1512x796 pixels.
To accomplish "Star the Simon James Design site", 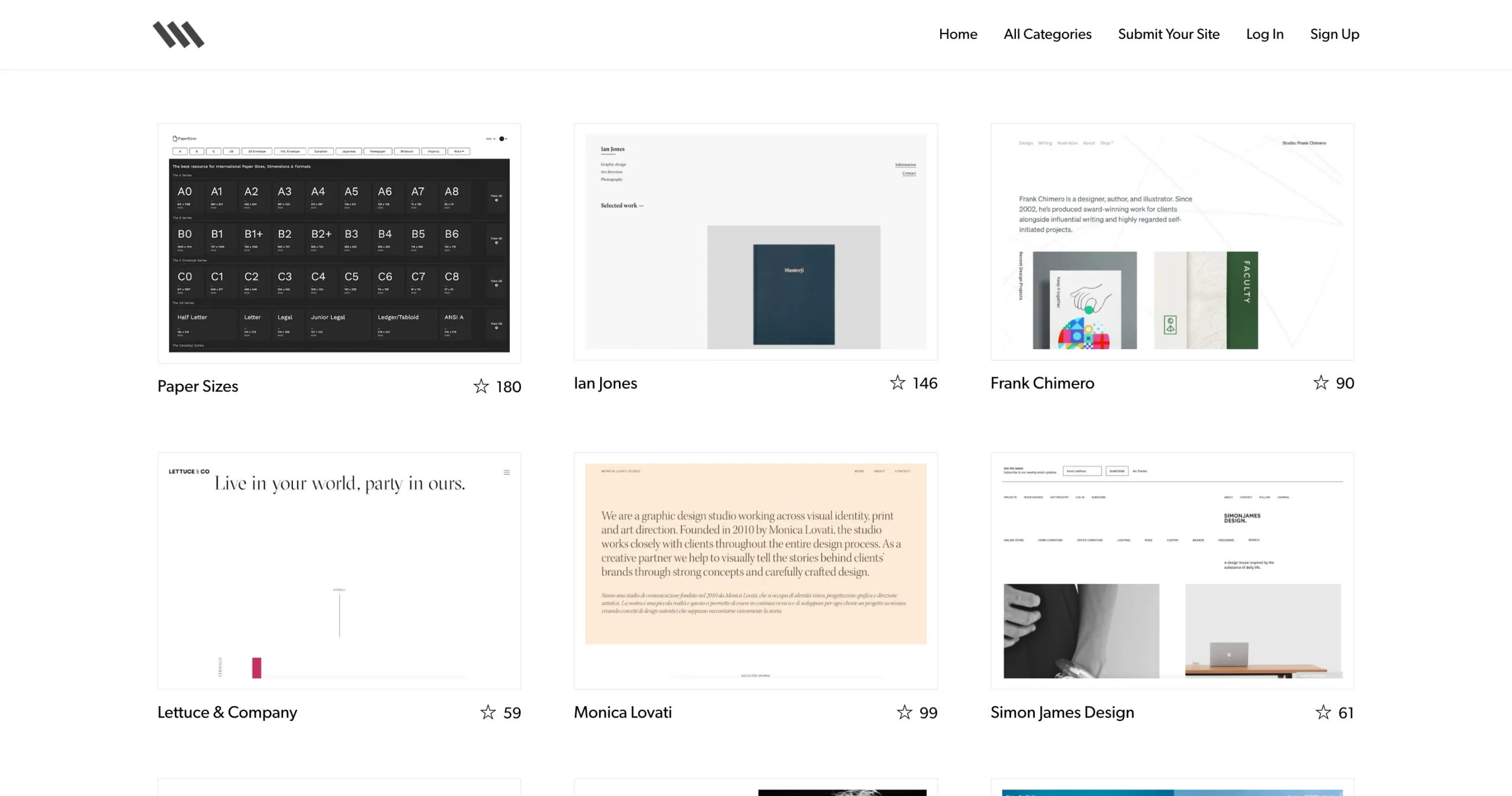I will 1324,712.
